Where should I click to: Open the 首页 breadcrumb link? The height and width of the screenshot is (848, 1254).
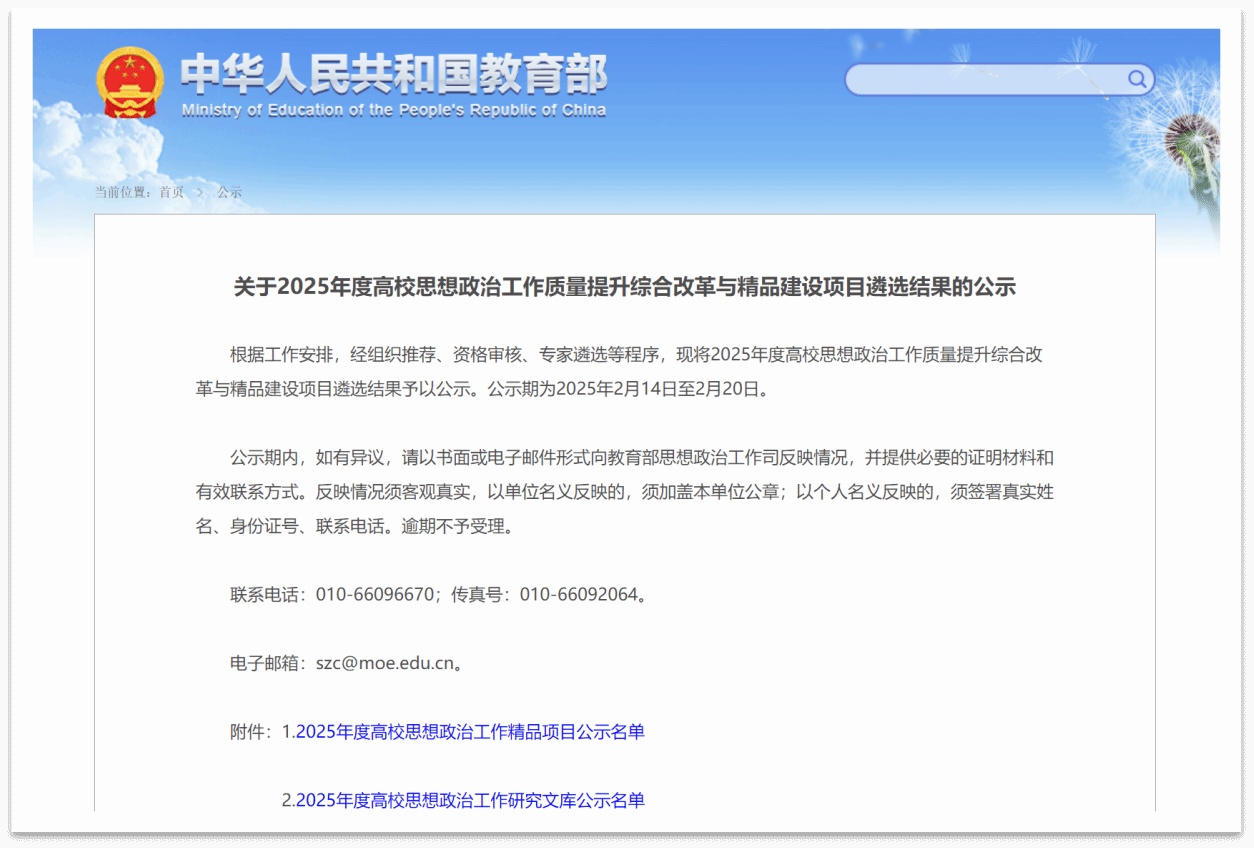coord(171,192)
